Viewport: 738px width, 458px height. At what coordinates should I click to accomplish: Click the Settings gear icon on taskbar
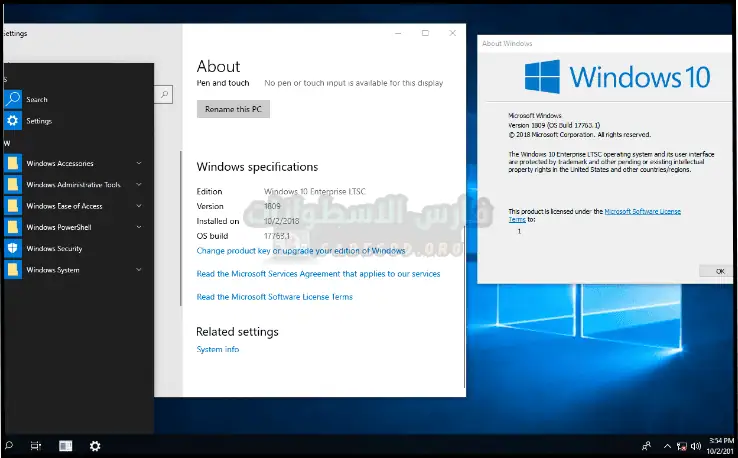tap(95, 445)
